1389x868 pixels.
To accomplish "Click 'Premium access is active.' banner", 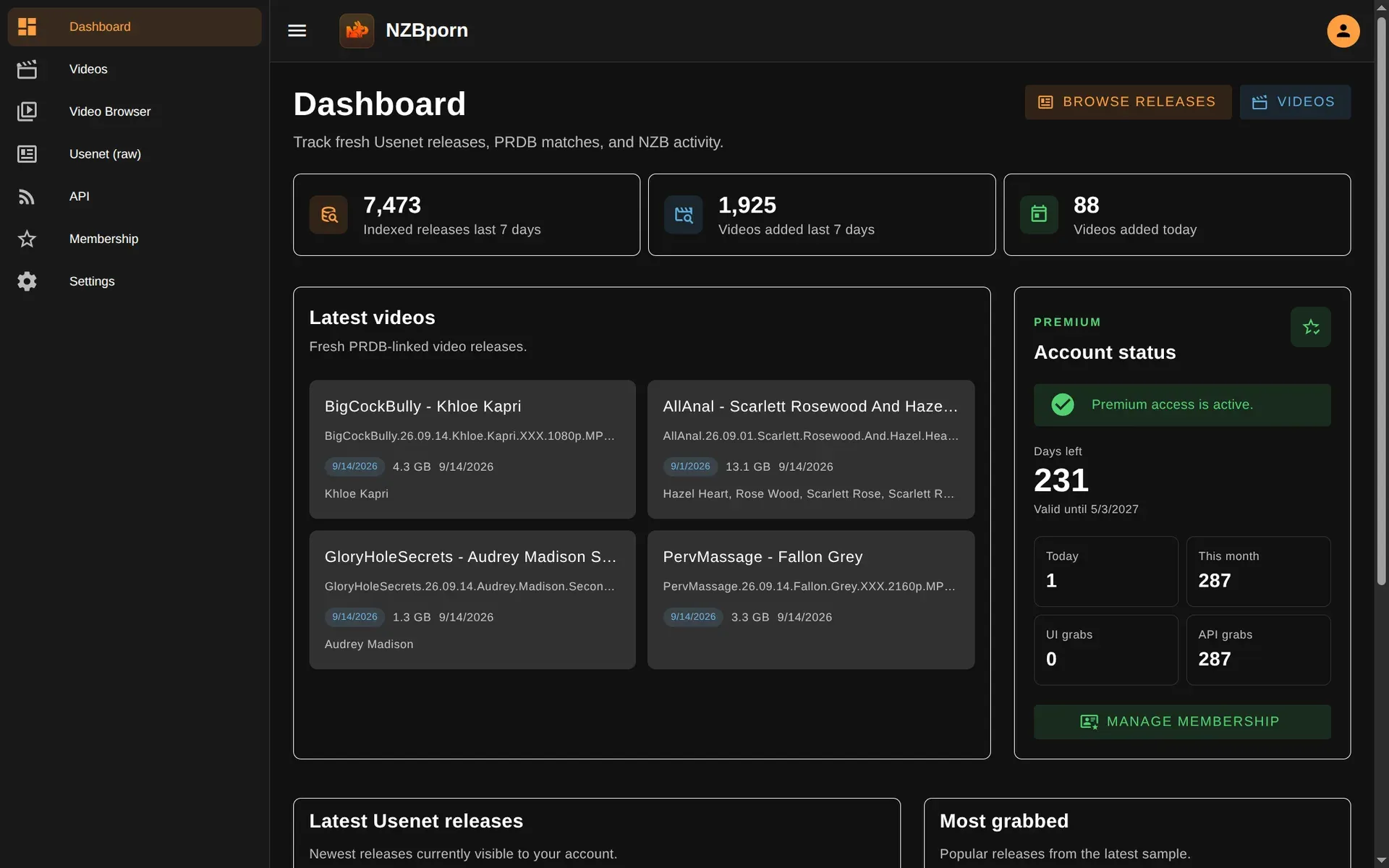I will 1181,405.
